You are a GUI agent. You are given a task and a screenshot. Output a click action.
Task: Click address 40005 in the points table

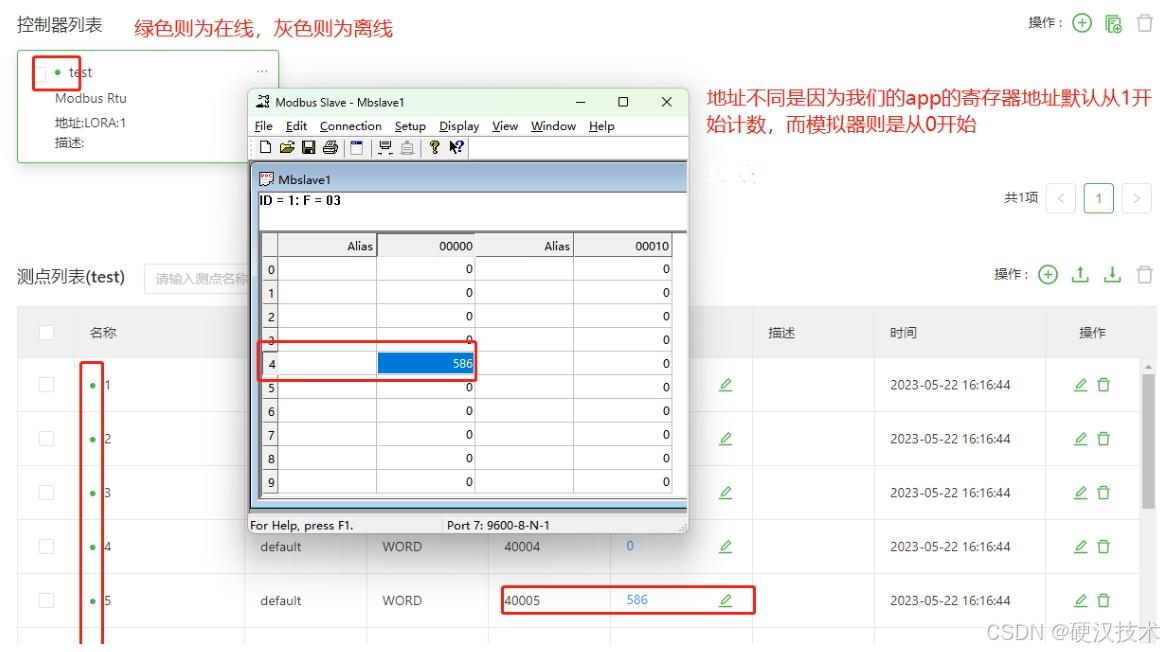coord(522,600)
